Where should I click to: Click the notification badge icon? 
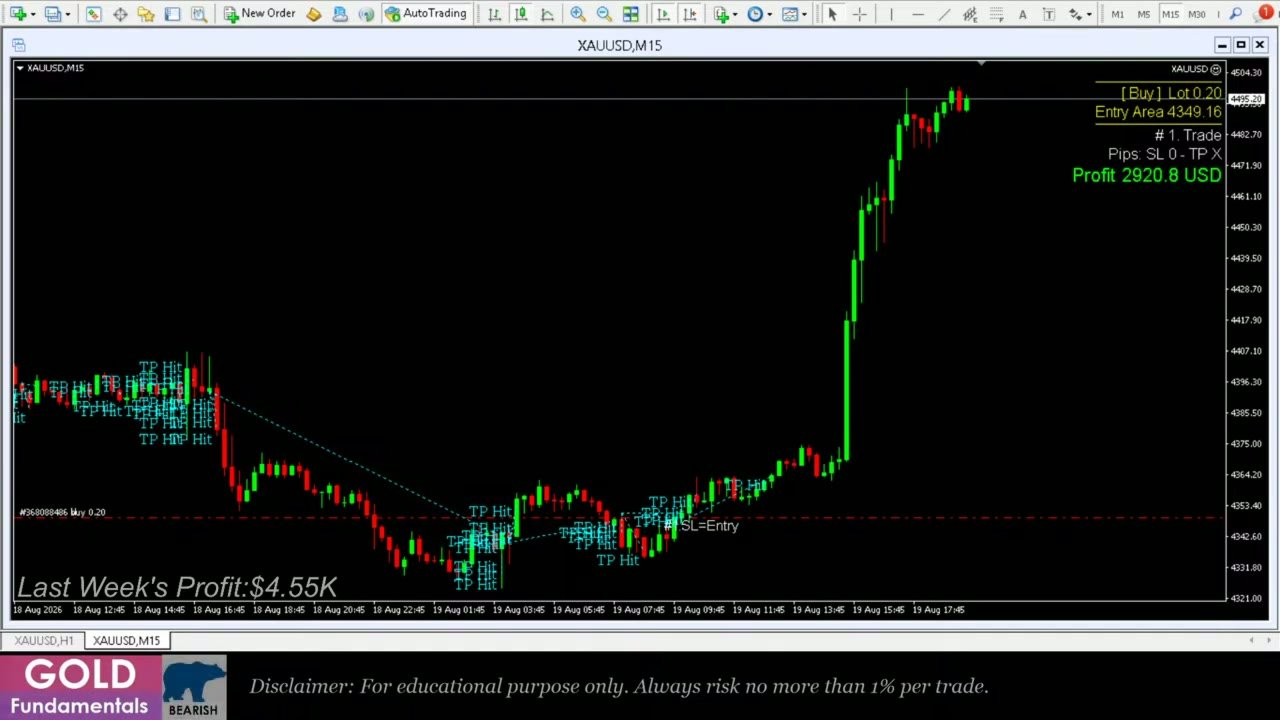1265,14
